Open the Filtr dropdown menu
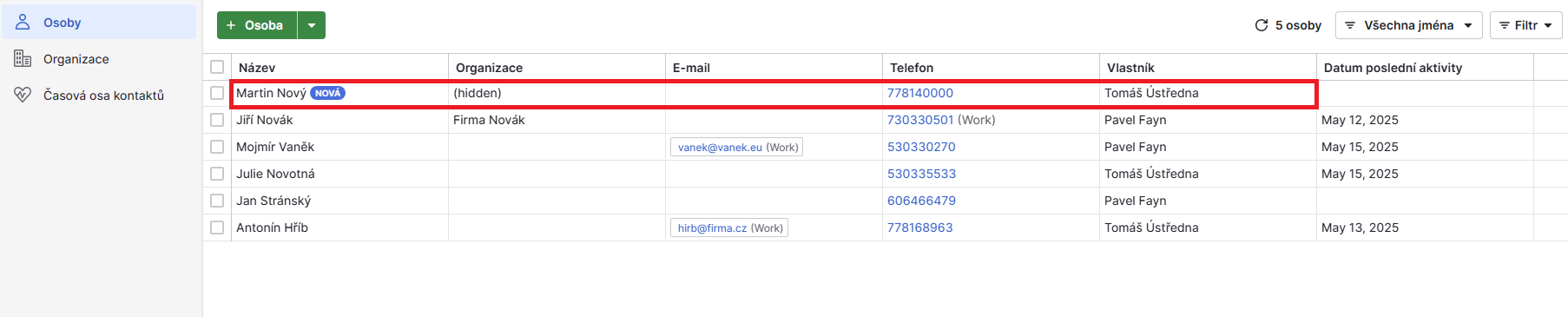1568x317 pixels. 1525,25
